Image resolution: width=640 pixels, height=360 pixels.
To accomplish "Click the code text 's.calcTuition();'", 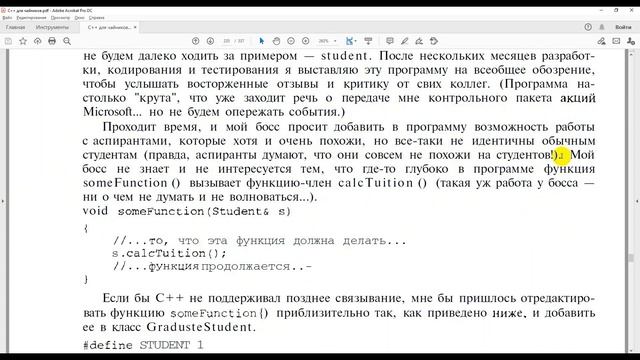I will pyautogui.click(x=169, y=253).
